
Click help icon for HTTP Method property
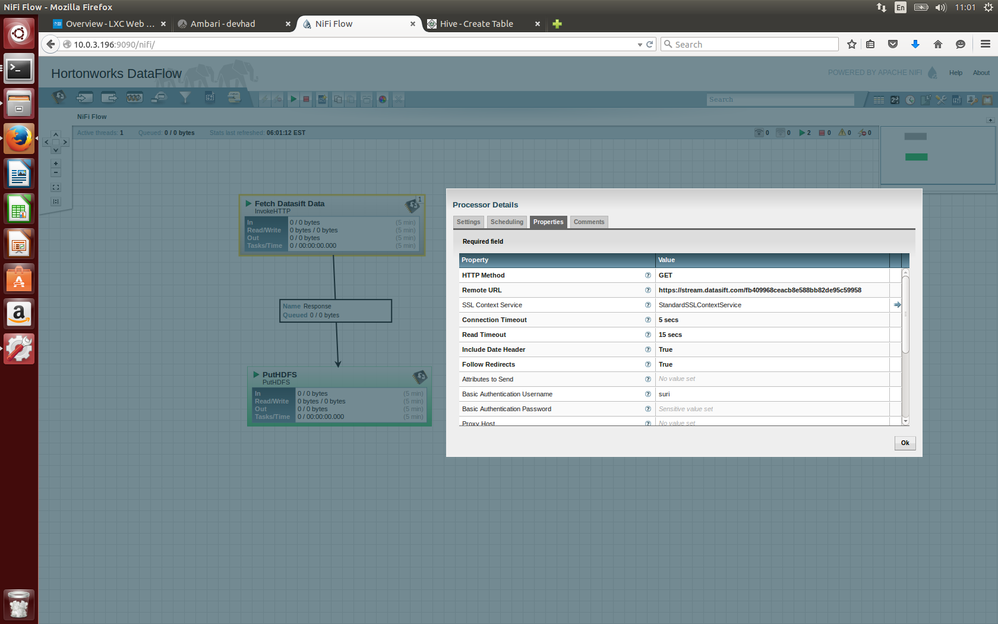click(647, 275)
